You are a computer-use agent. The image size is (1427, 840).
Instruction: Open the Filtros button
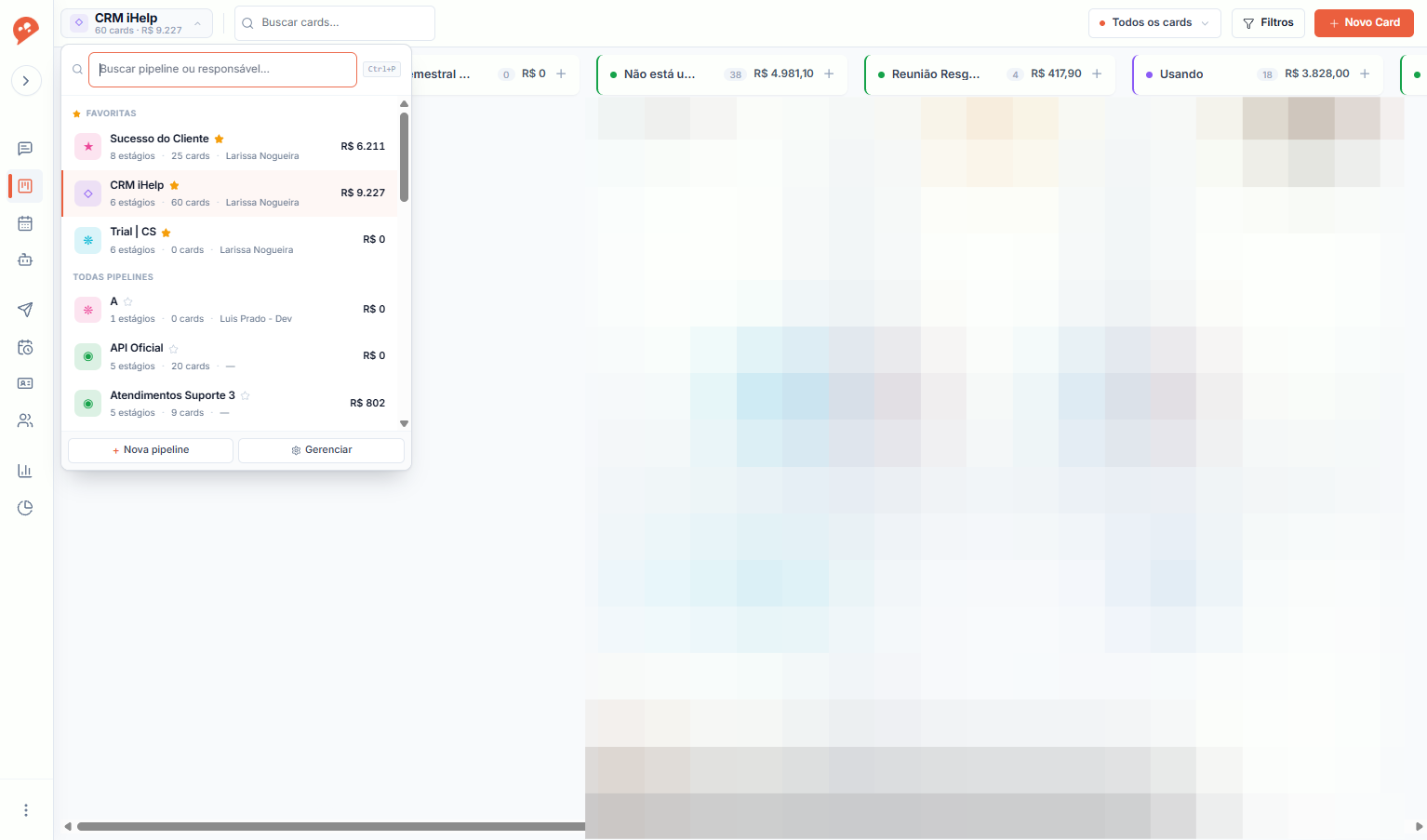pyautogui.click(x=1269, y=23)
